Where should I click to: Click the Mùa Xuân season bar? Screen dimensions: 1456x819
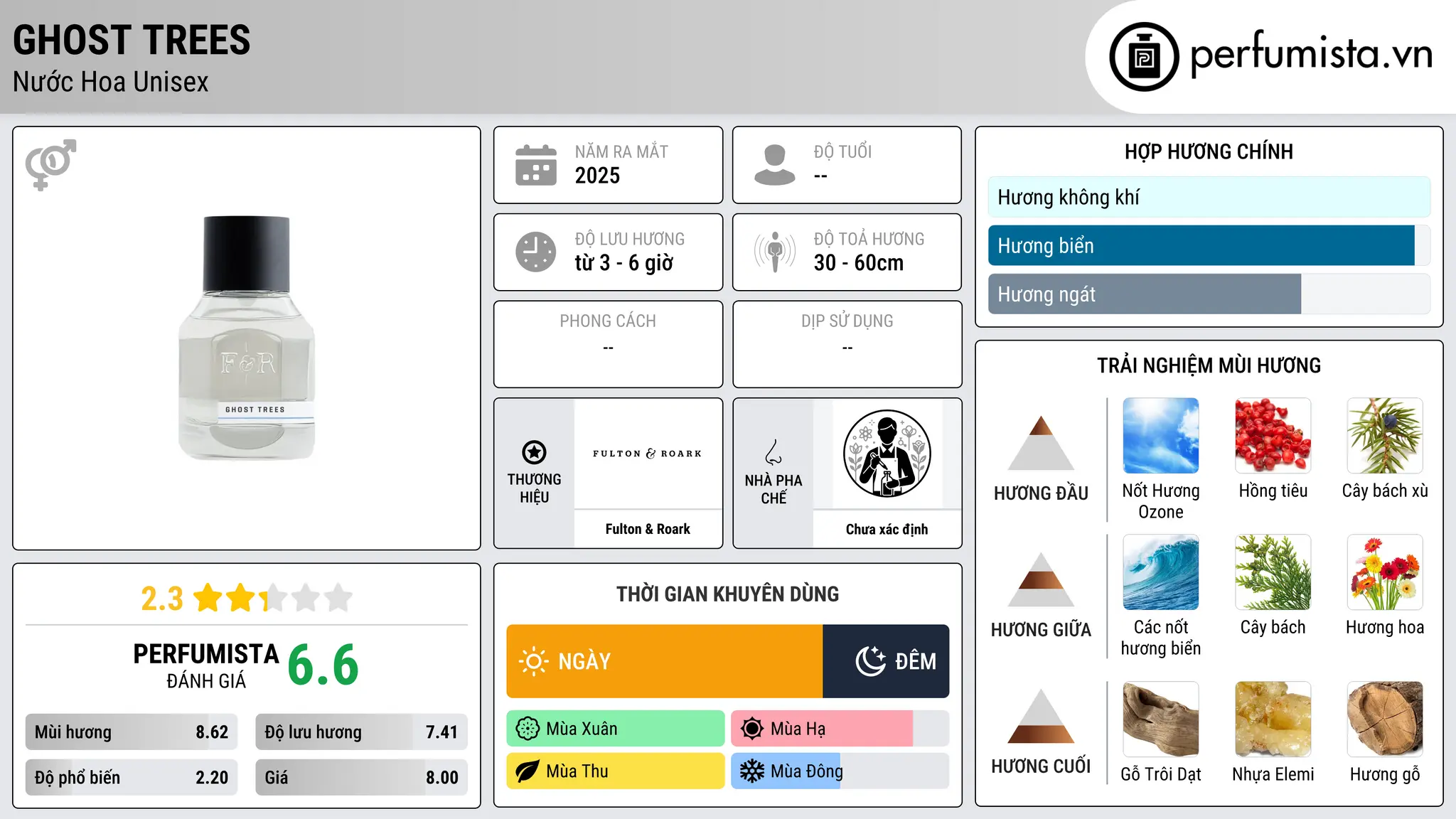point(616,729)
